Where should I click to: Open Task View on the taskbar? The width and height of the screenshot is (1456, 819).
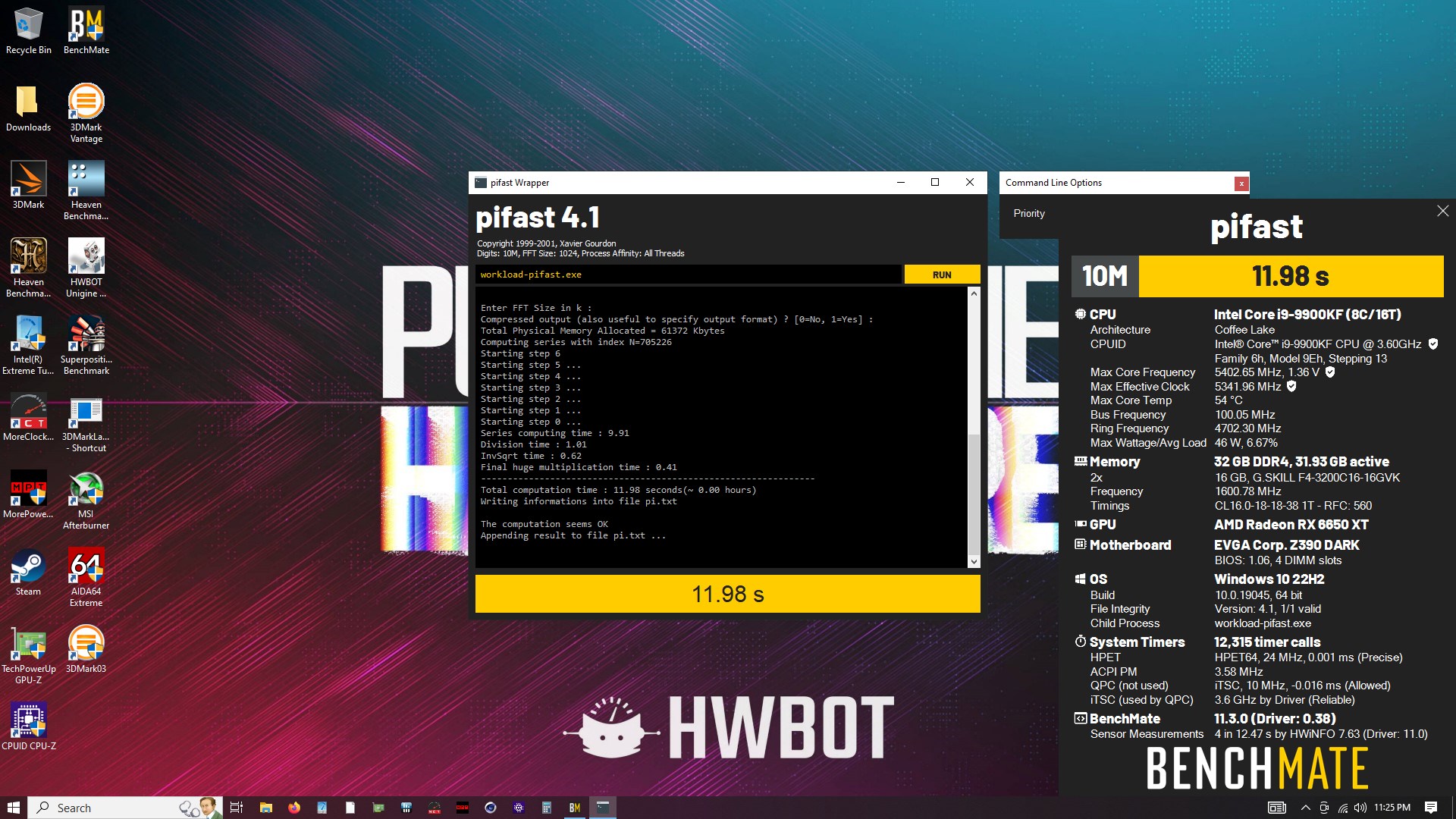[x=236, y=808]
